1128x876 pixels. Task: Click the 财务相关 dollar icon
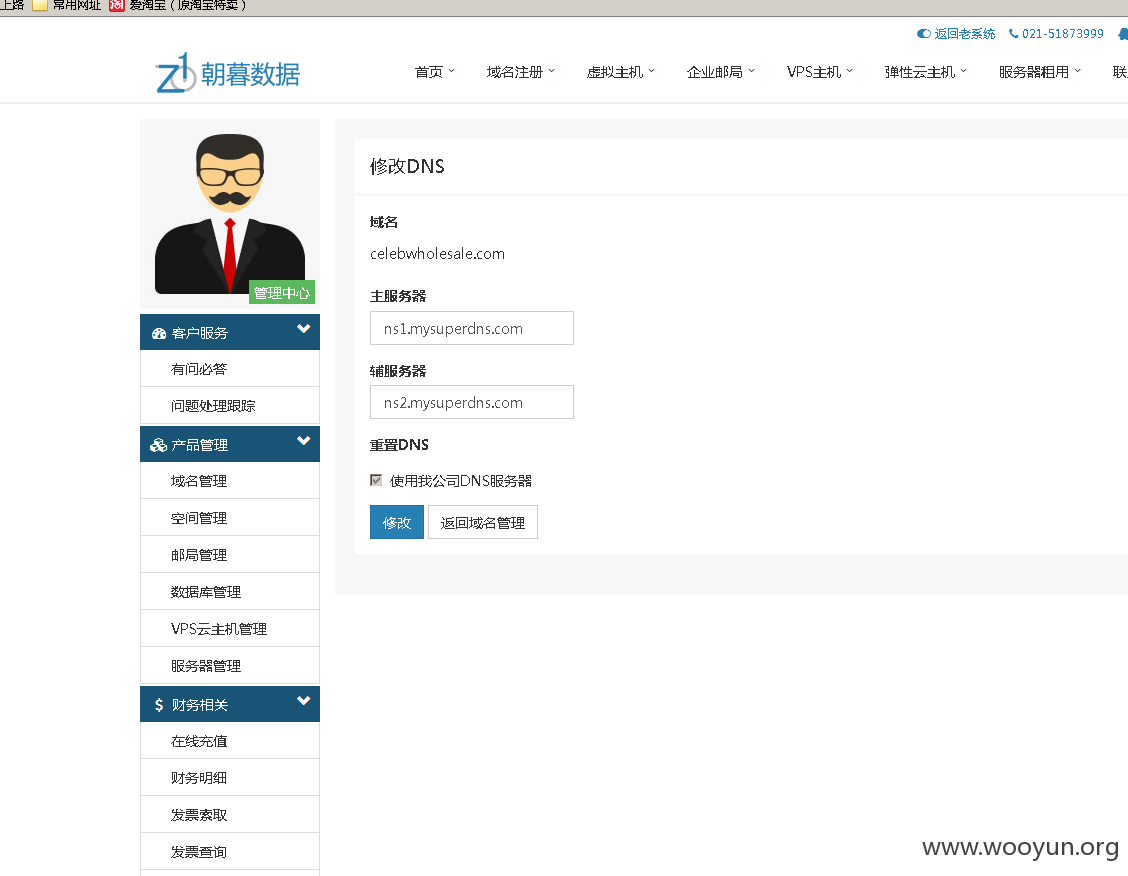(159, 705)
